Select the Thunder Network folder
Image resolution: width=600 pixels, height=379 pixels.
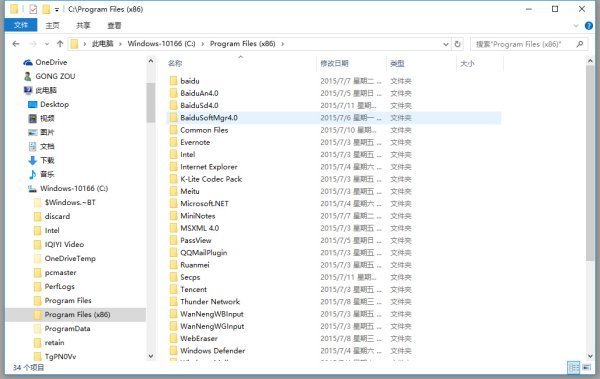pos(210,302)
